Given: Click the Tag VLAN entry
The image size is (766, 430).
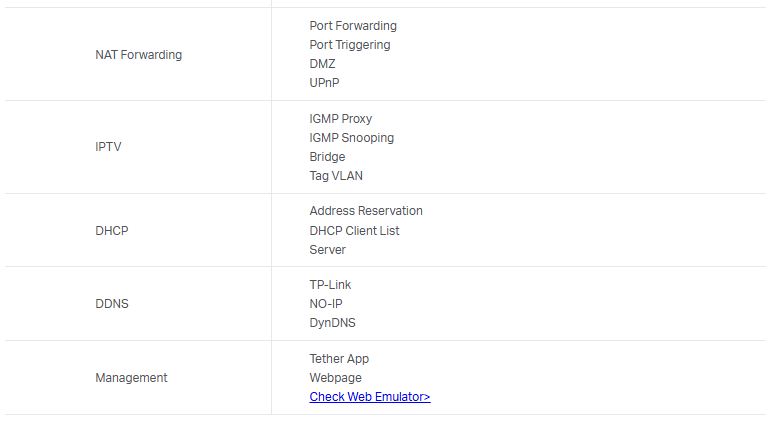Looking at the screenshot, I should [336, 176].
